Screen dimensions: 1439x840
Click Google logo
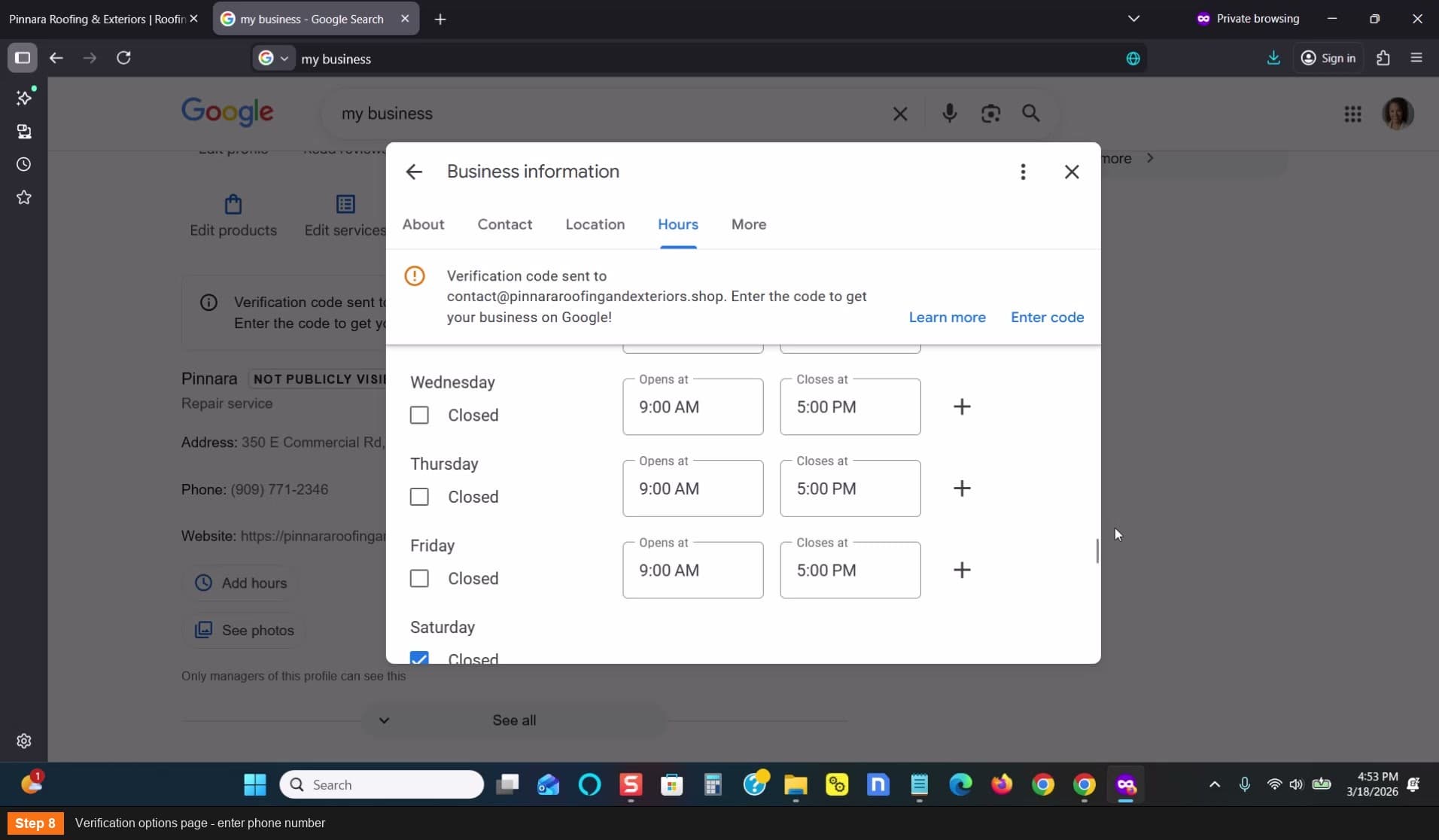click(227, 113)
